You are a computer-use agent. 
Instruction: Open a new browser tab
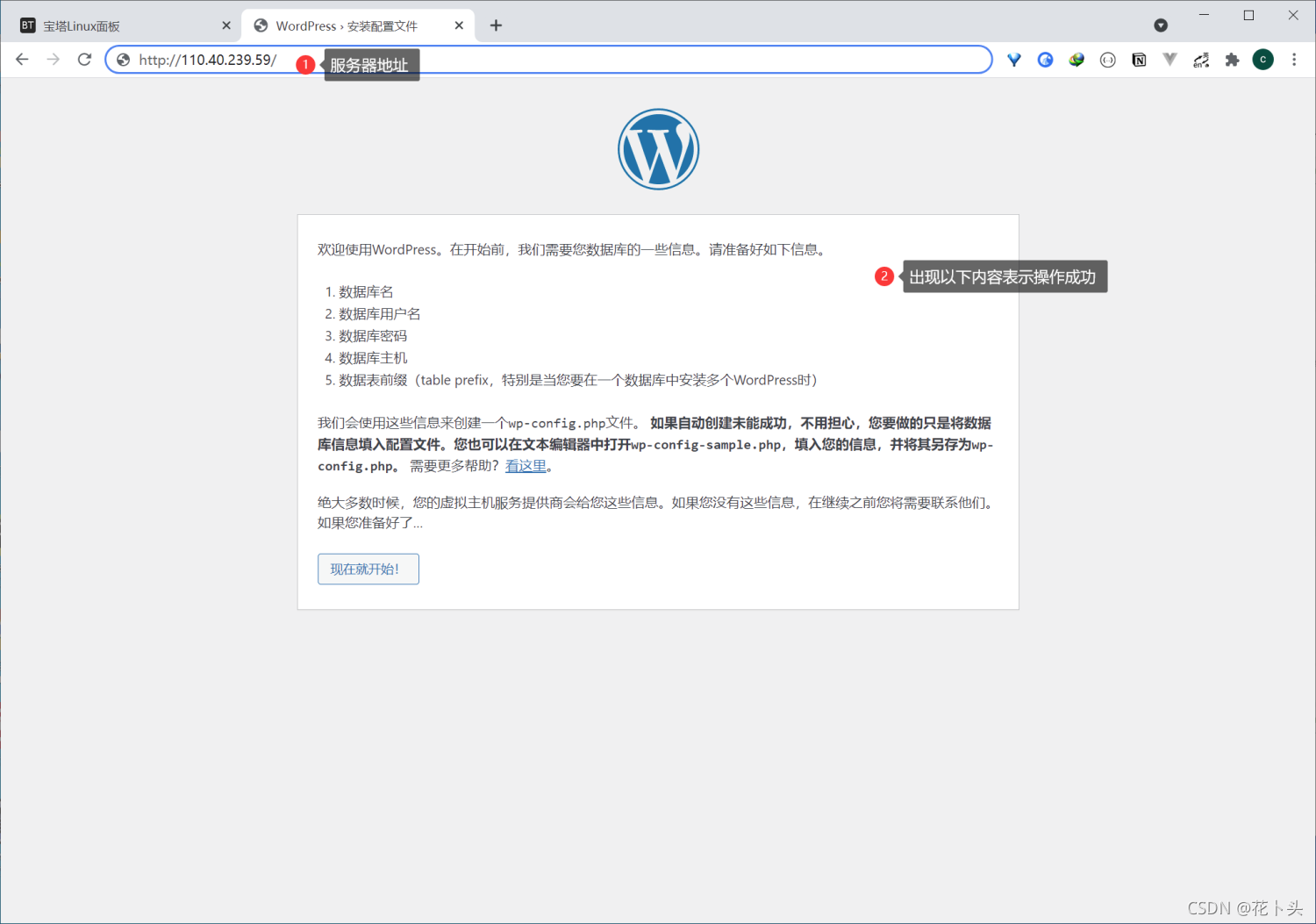click(496, 25)
